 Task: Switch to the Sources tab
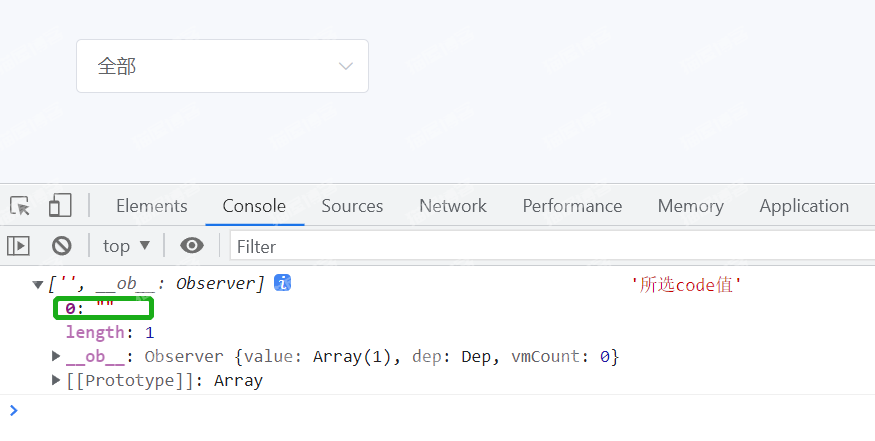pyautogui.click(x=352, y=206)
